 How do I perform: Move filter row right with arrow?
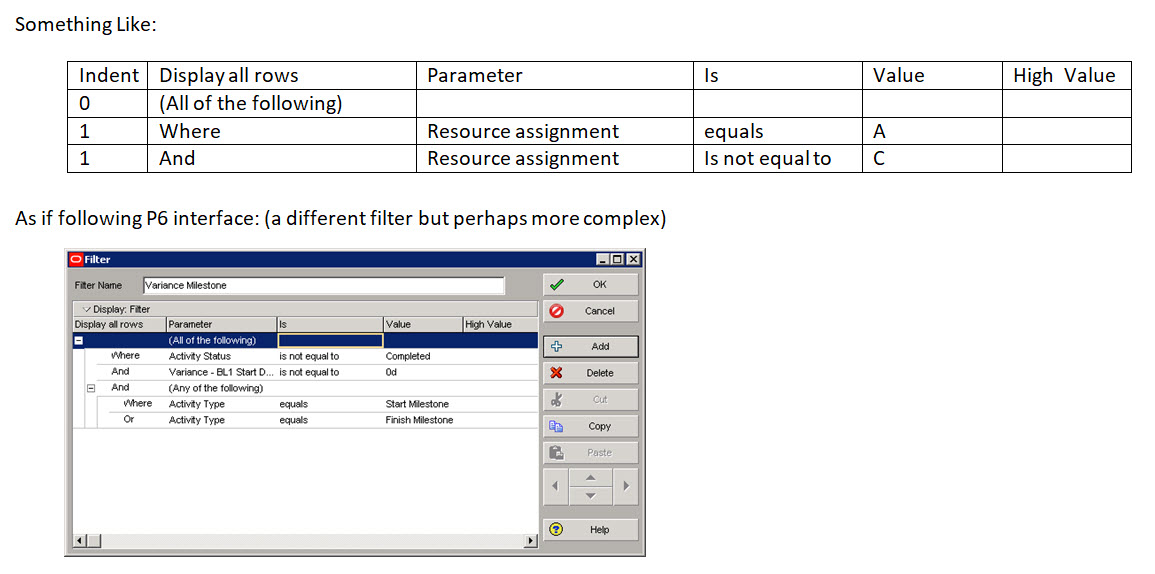626,486
